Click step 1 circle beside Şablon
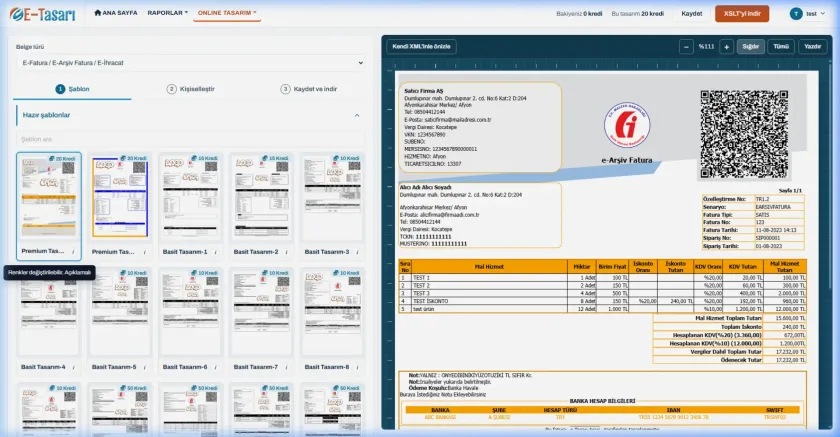Screen dimensions: 840x437 click(60, 89)
